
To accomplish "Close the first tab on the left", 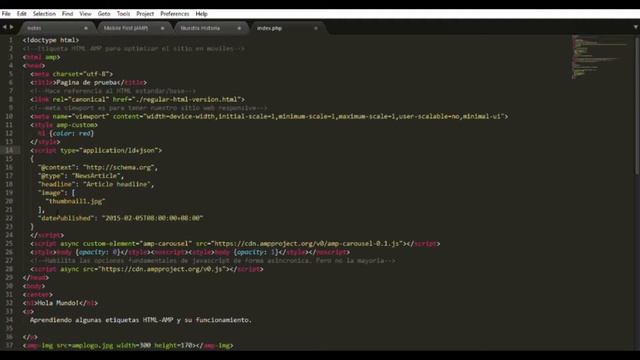I will 86,28.
